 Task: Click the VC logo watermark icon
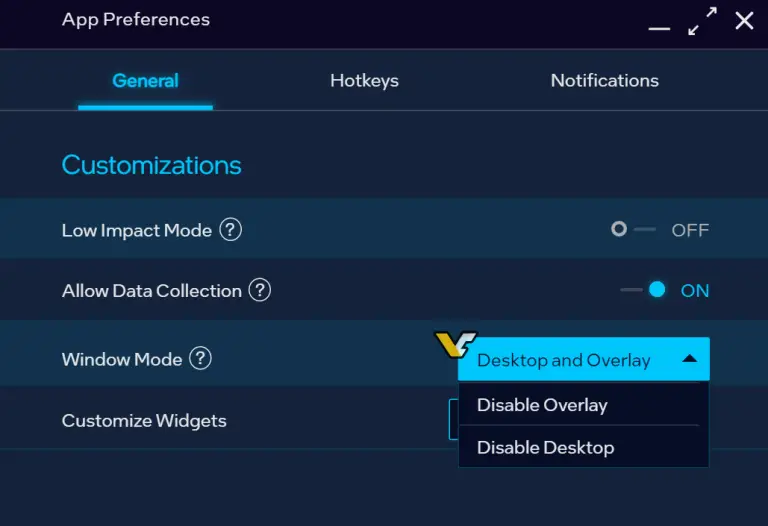pos(455,345)
